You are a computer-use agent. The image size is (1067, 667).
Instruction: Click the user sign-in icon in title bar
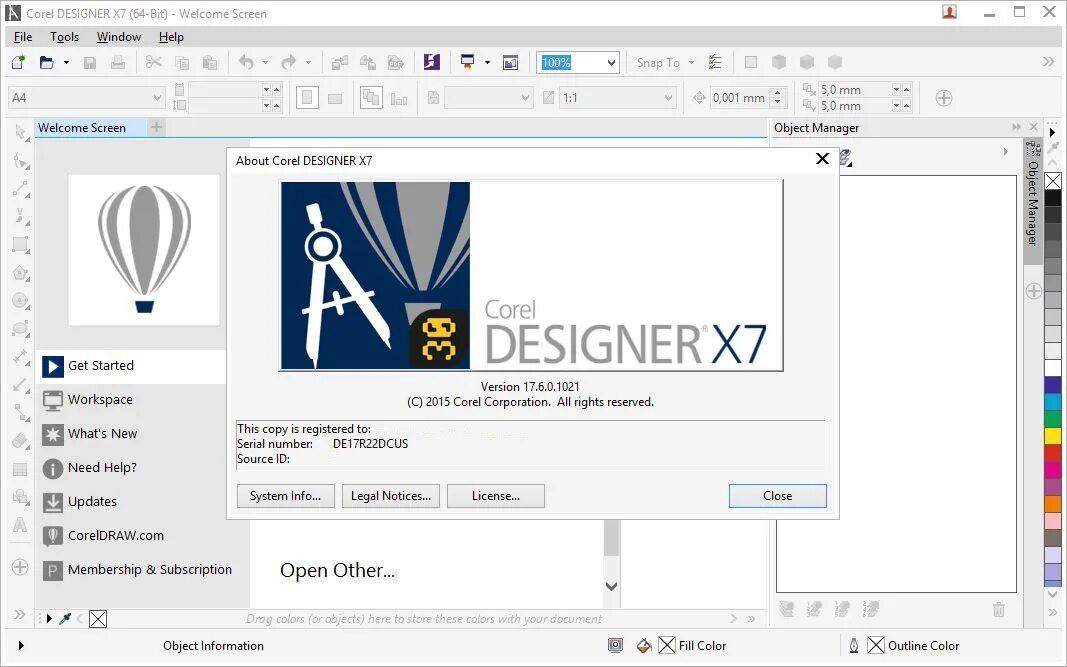click(949, 12)
